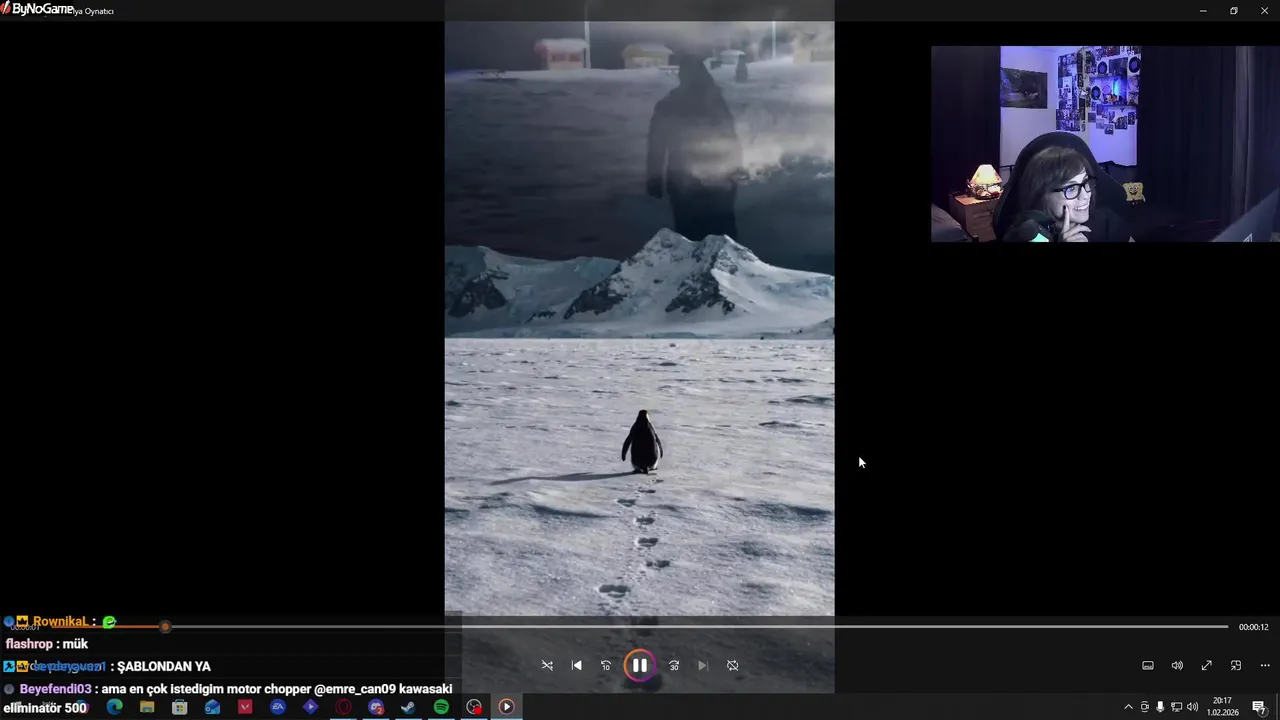The height and width of the screenshot is (720, 1280).
Task: Show hidden system tray icons
Action: coord(1129,707)
